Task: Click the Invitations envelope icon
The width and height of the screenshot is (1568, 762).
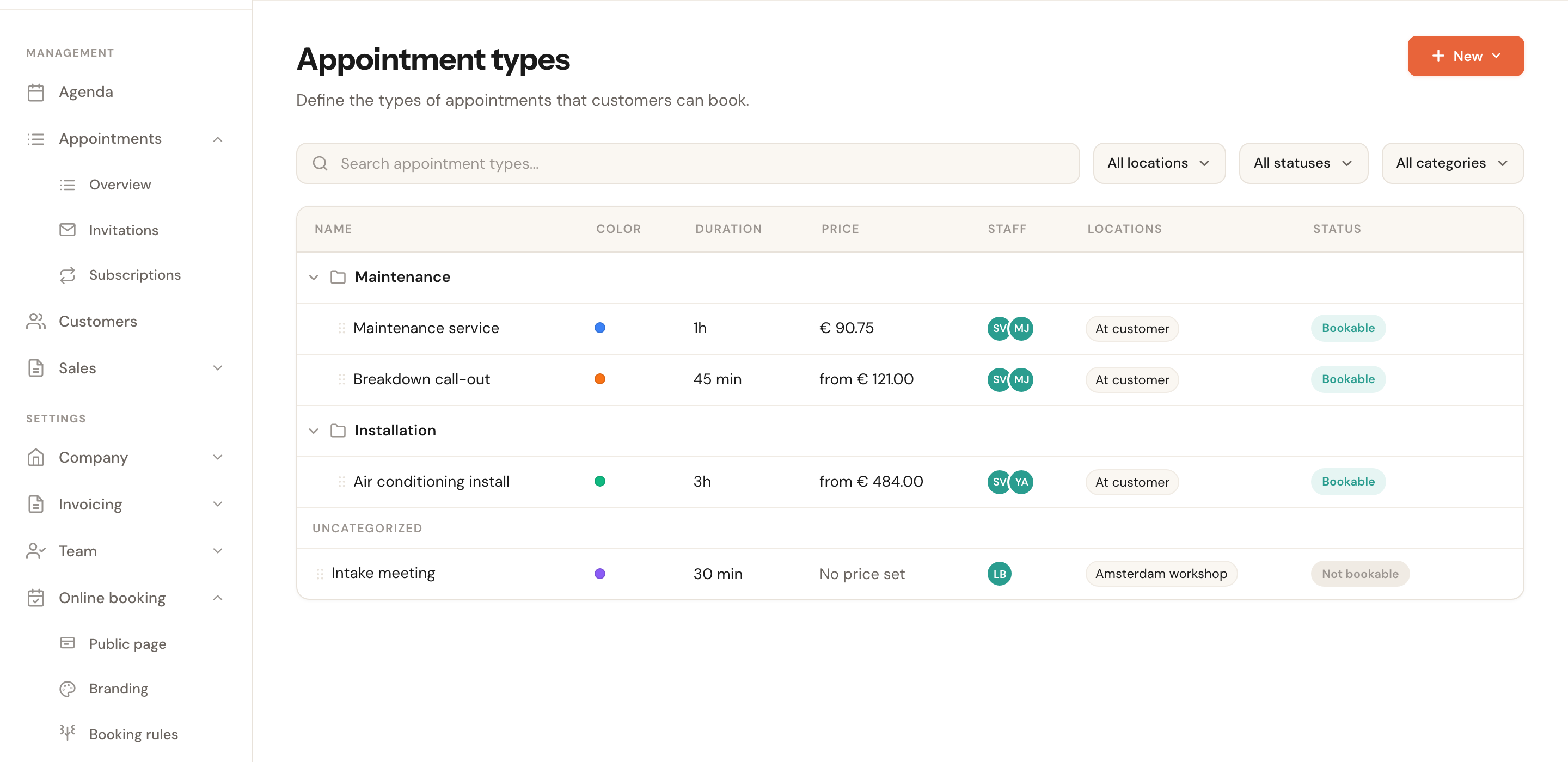Action: click(68, 230)
